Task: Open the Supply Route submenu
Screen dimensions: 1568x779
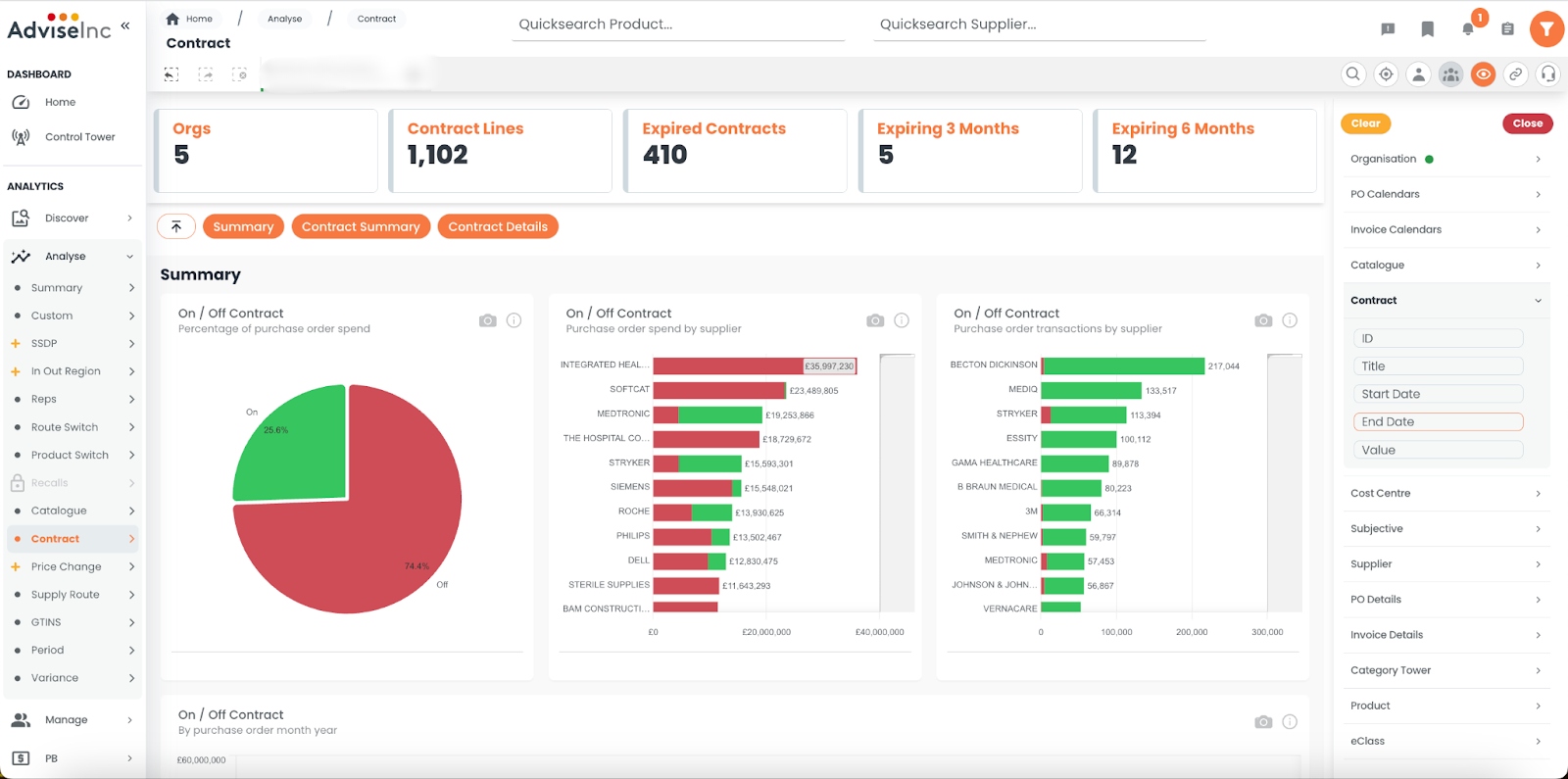Action: (73, 595)
